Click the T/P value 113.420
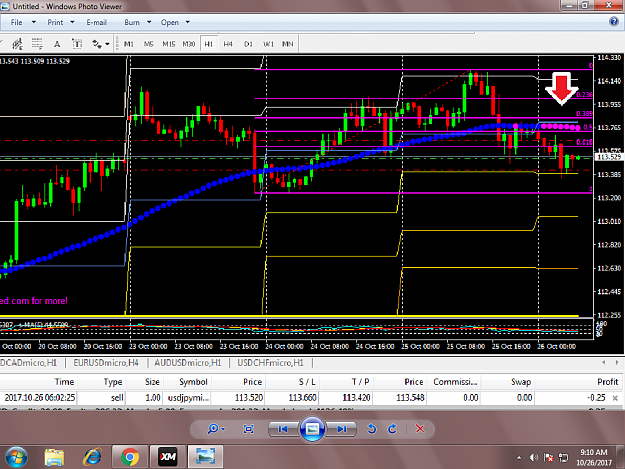Screen dimensions: 625x469 [x=356, y=398]
